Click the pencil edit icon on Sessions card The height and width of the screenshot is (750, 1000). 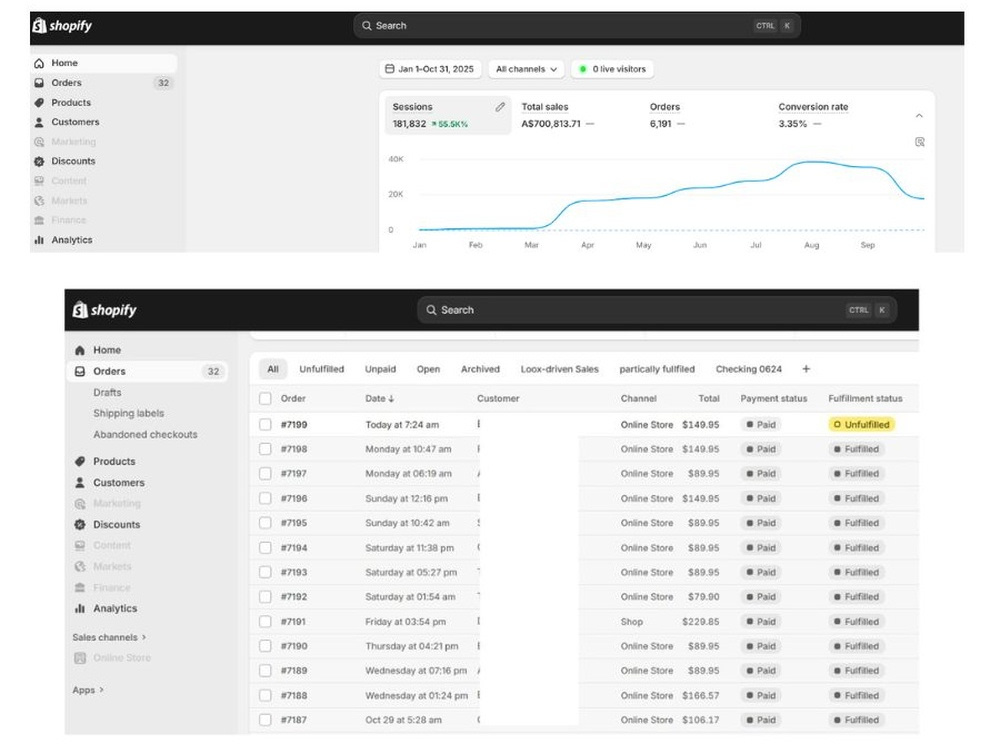[x=500, y=107]
